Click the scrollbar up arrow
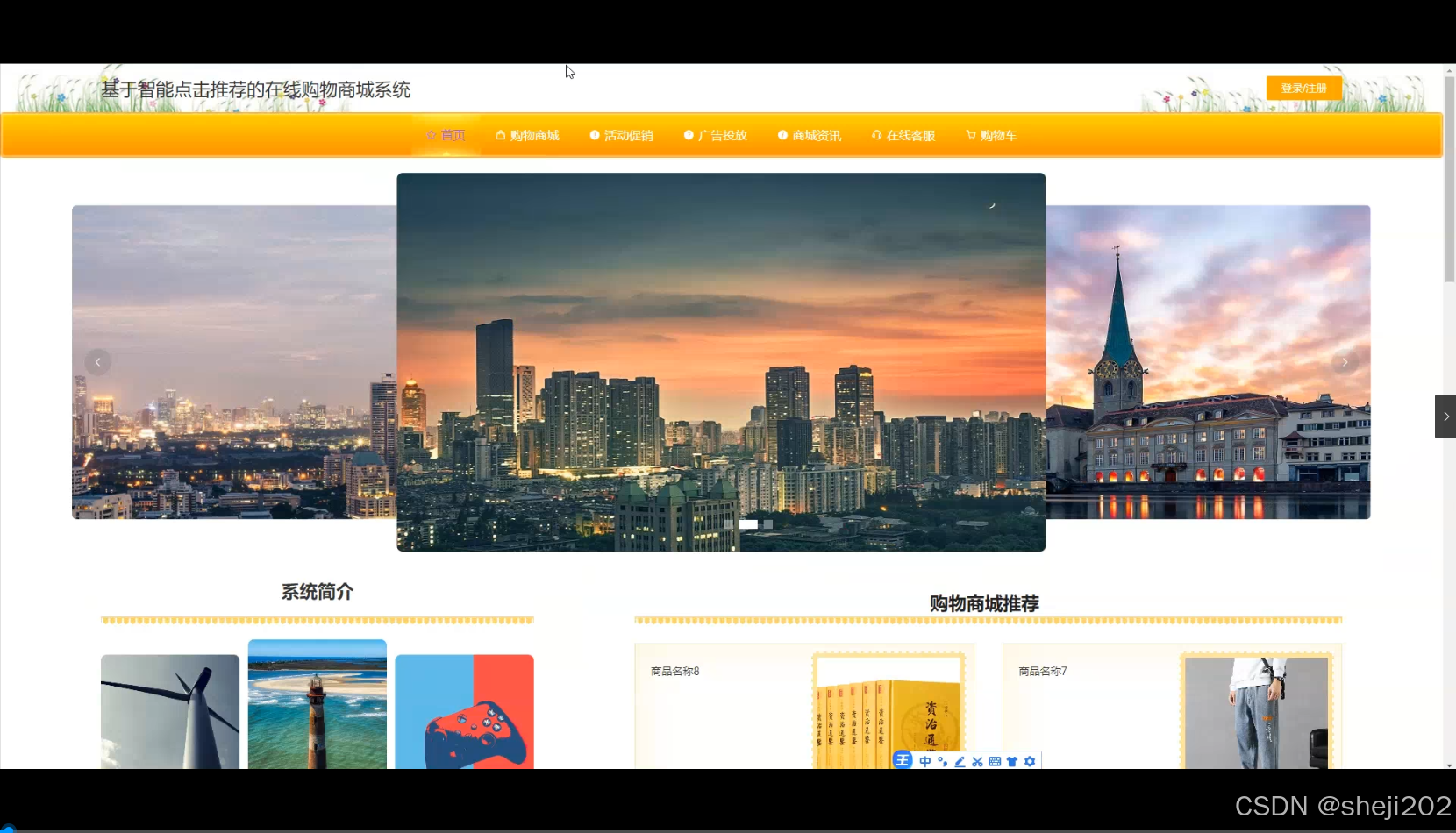 (1449, 69)
